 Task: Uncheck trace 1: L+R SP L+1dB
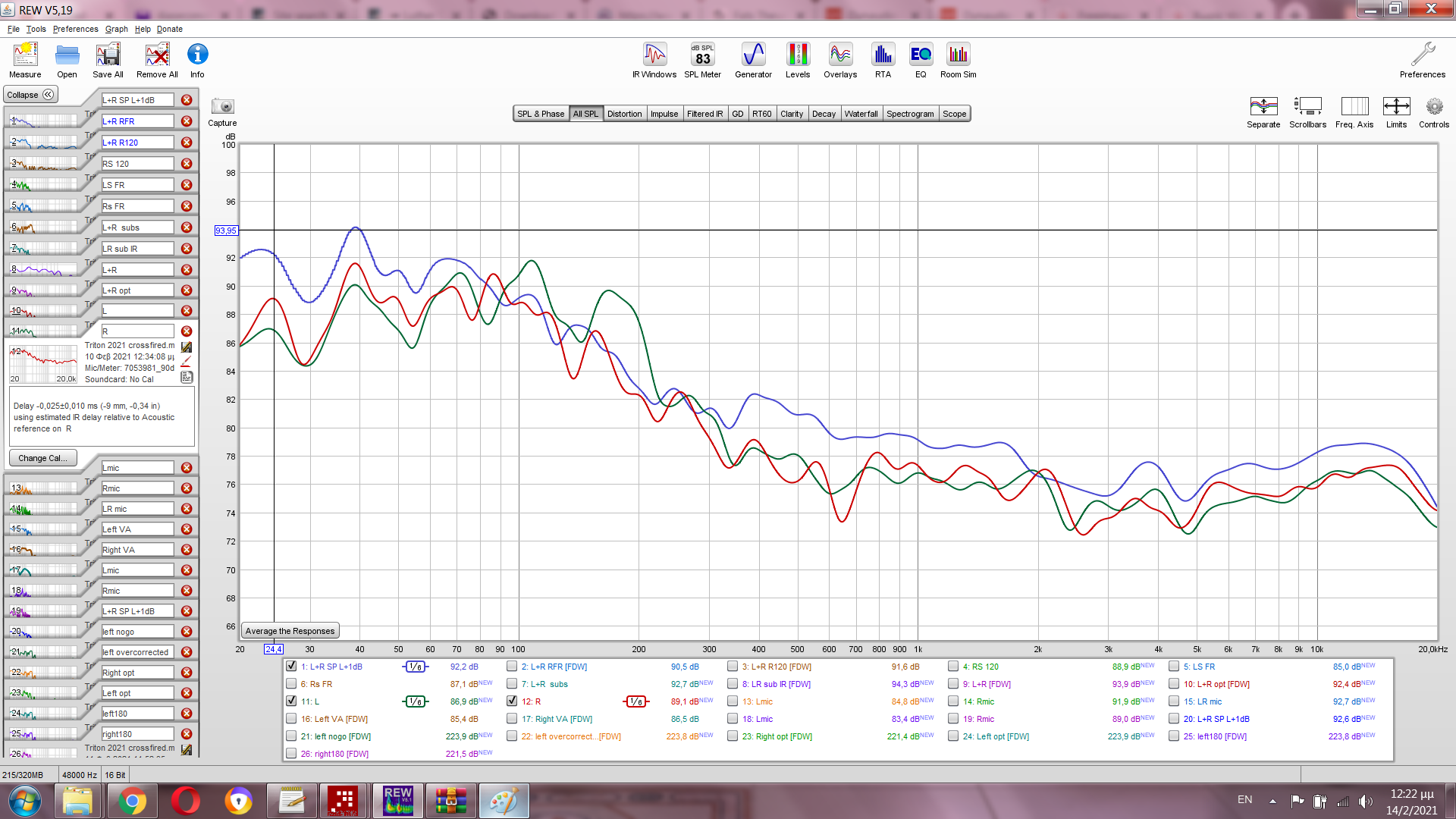(291, 666)
